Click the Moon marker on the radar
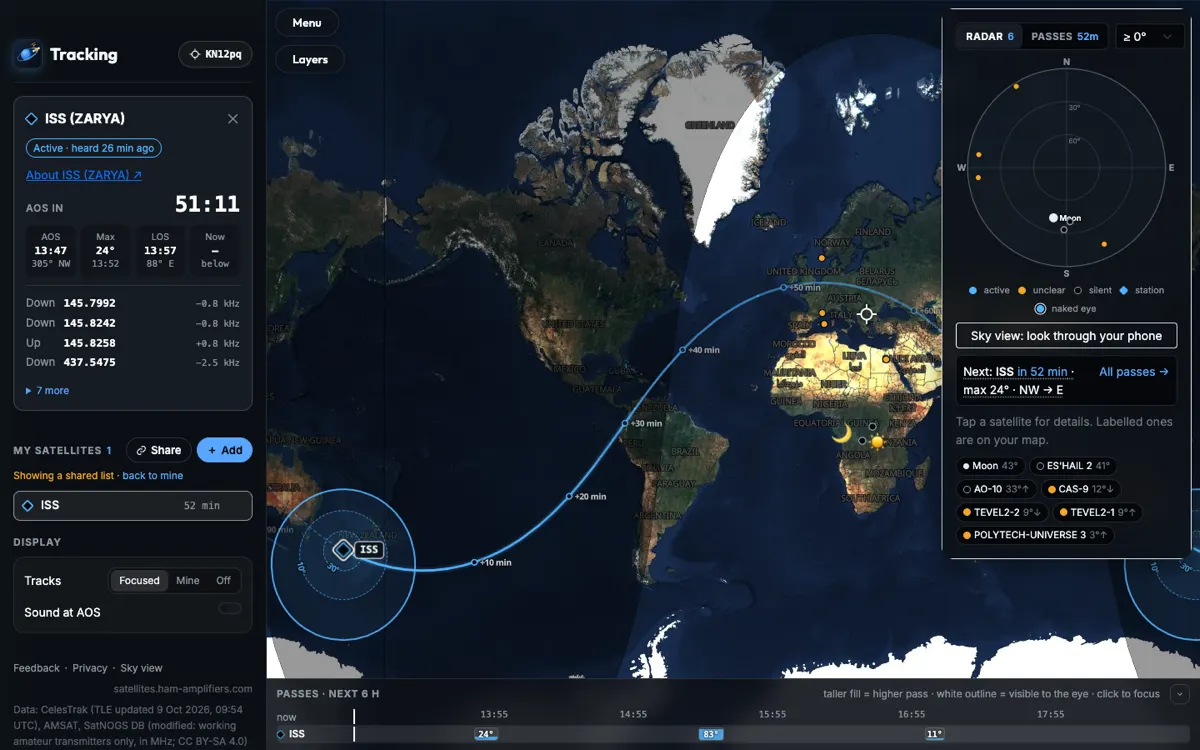Screen dimensions: 1200x750 pyautogui.click(x=1054, y=217)
